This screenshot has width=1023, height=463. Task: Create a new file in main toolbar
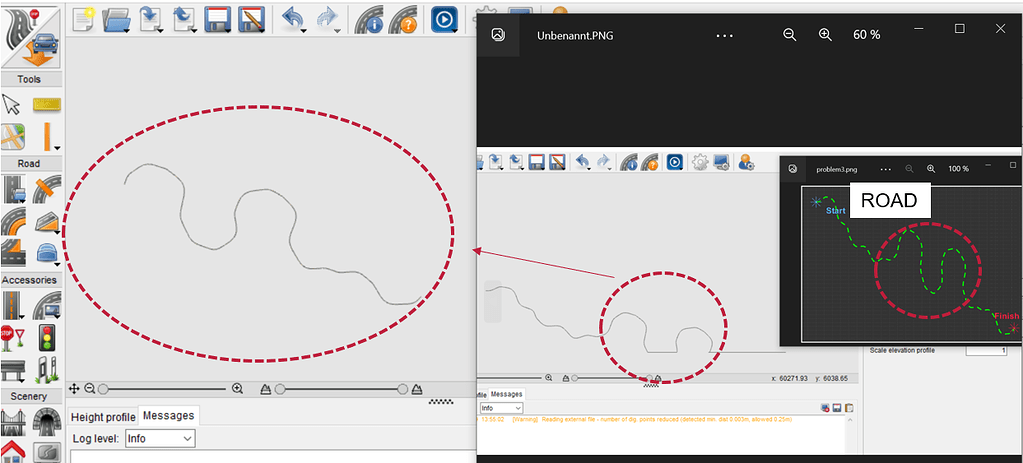pyautogui.click(x=83, y=19)
